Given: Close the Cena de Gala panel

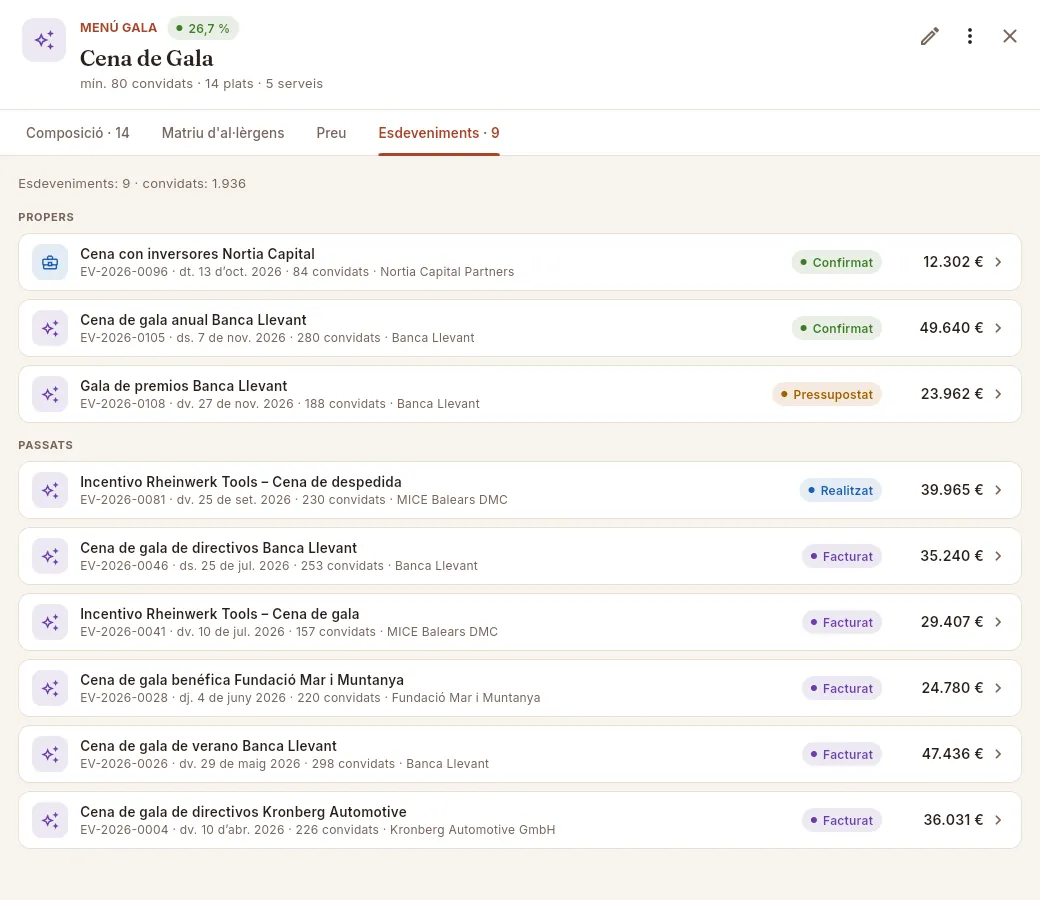Looking at the screenshot, I should coord(1009,36).
